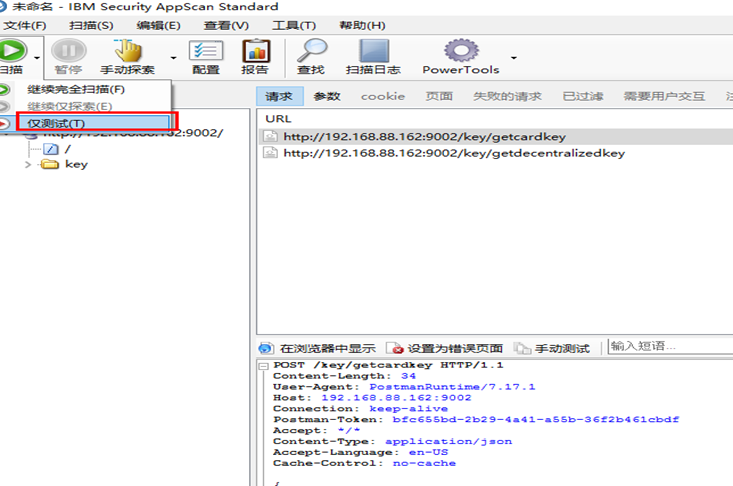Open PowerTools gear icon
The image size is (733, 486).
[461, 50]
